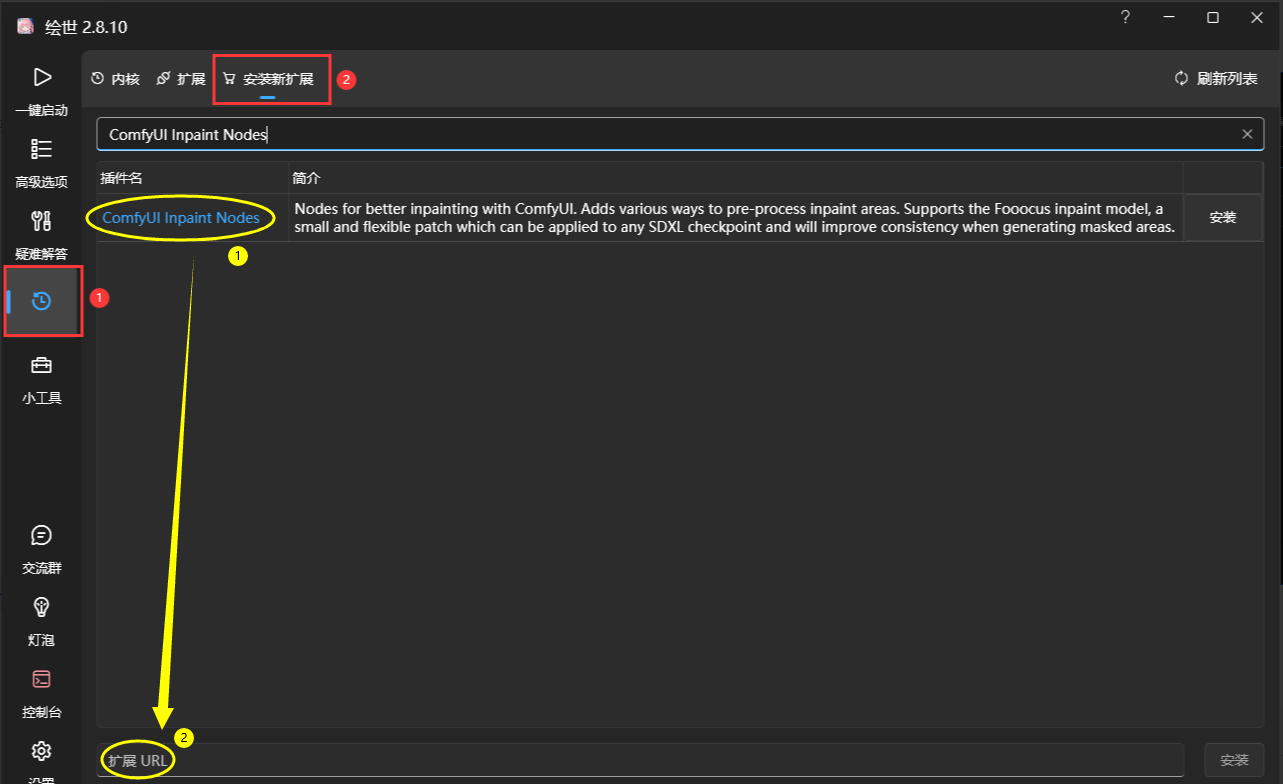Viewport: 1283px width, 784px height.
Task: Click the help question mark in title bar
Action: [x=1125, y=17]
